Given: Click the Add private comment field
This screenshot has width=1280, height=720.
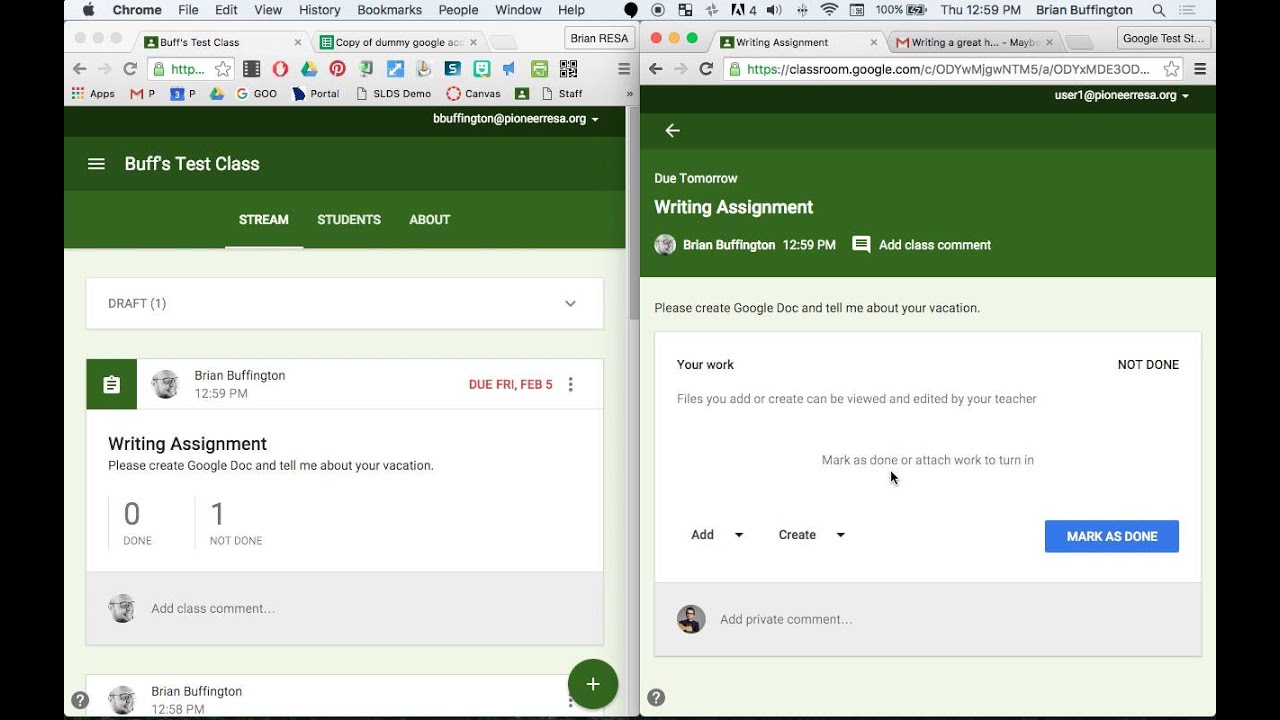Looking at the screenshot, I should [927, 619].
